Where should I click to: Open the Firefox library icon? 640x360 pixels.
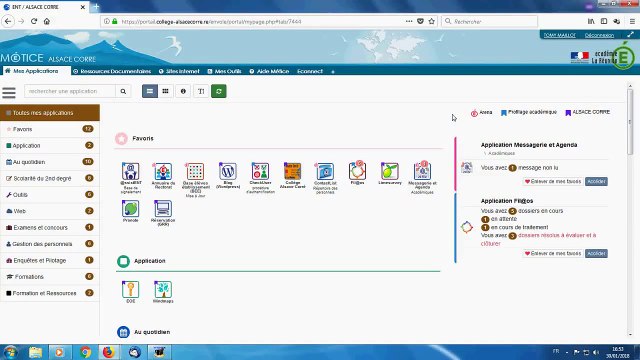pos(591,21)
